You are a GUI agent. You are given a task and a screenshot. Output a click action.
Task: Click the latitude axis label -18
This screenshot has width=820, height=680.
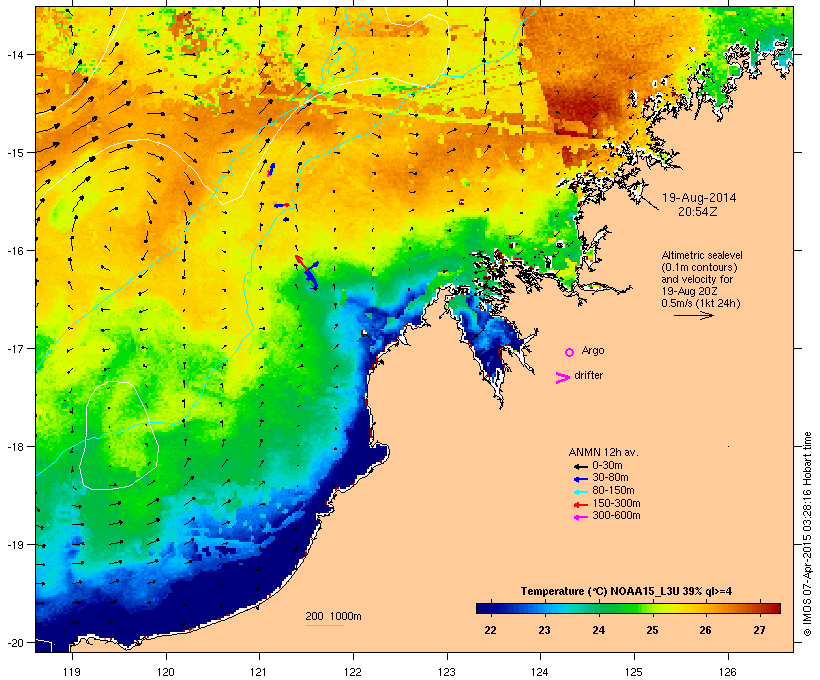(14, 447)
